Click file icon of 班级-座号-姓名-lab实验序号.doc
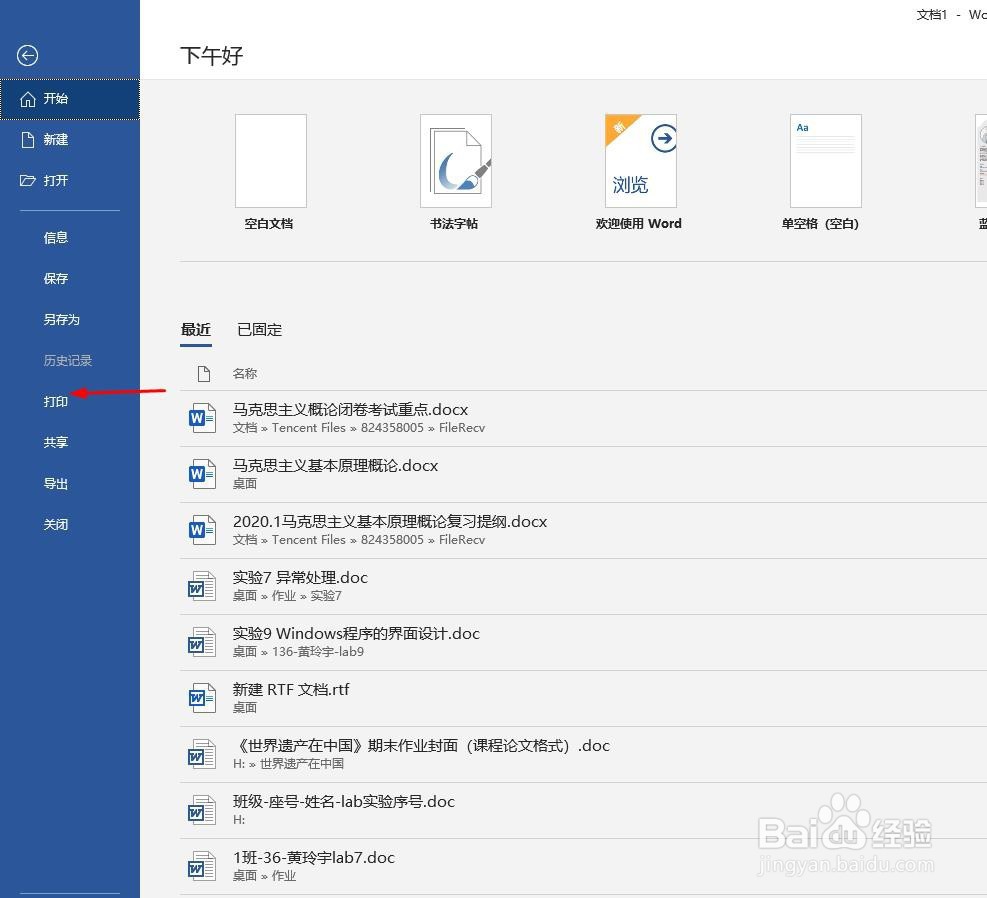Viewport: 987px width, 898px height. [x=202, y=810]
